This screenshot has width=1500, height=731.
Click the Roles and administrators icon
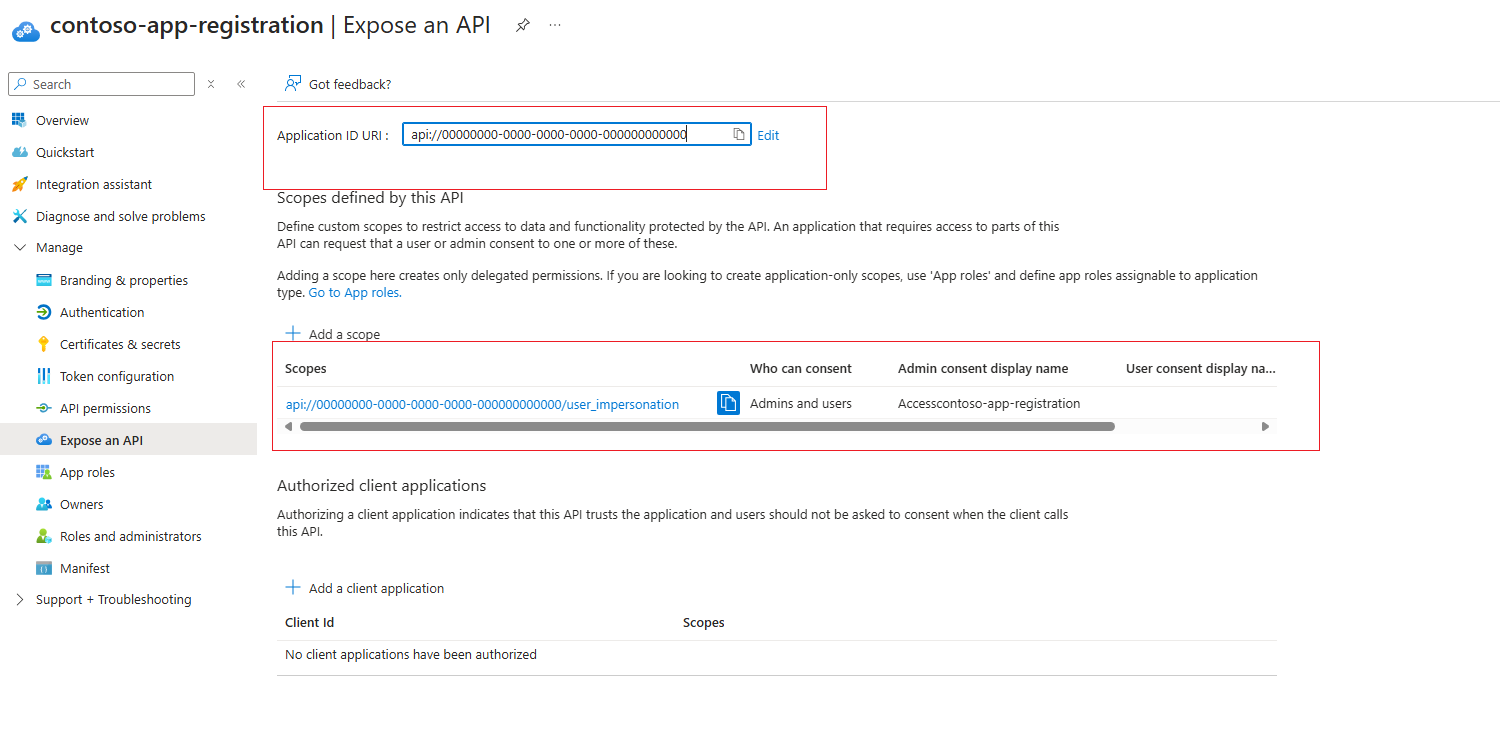tap(43, 536)
